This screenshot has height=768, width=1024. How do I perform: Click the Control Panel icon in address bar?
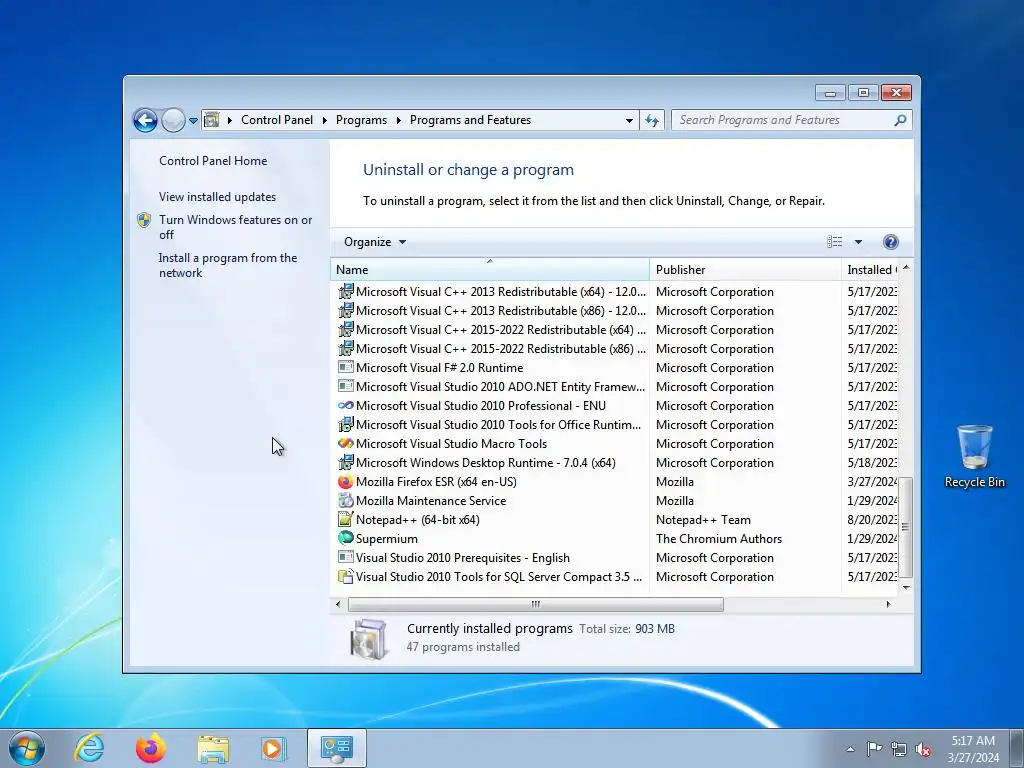pyautogui.click(x=212, y=120)
